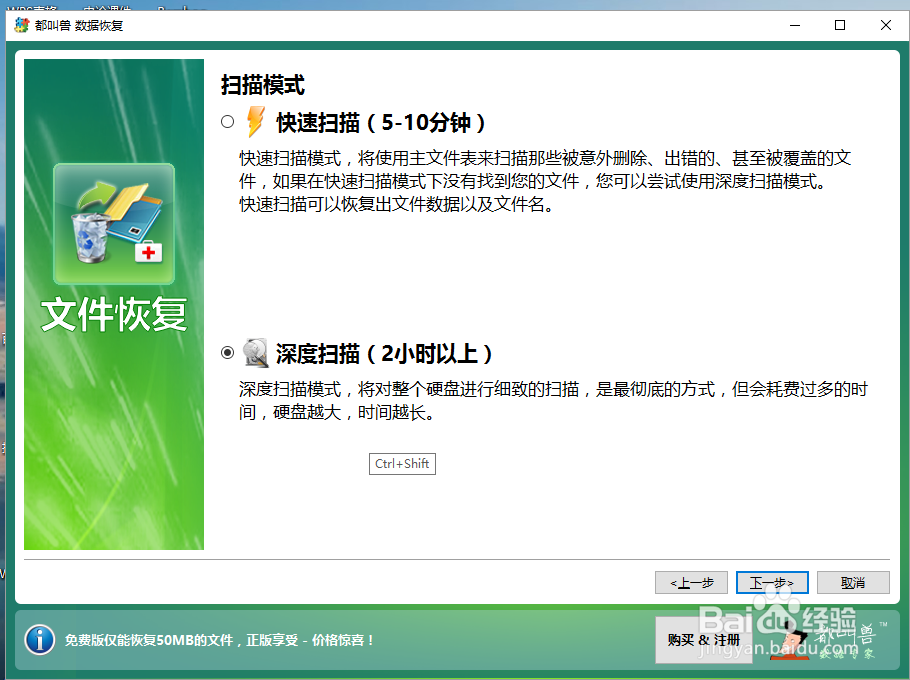Open 购买 & 注册 purchase dialog
Screen dimensions: 910x680
[x=703, y=640]
